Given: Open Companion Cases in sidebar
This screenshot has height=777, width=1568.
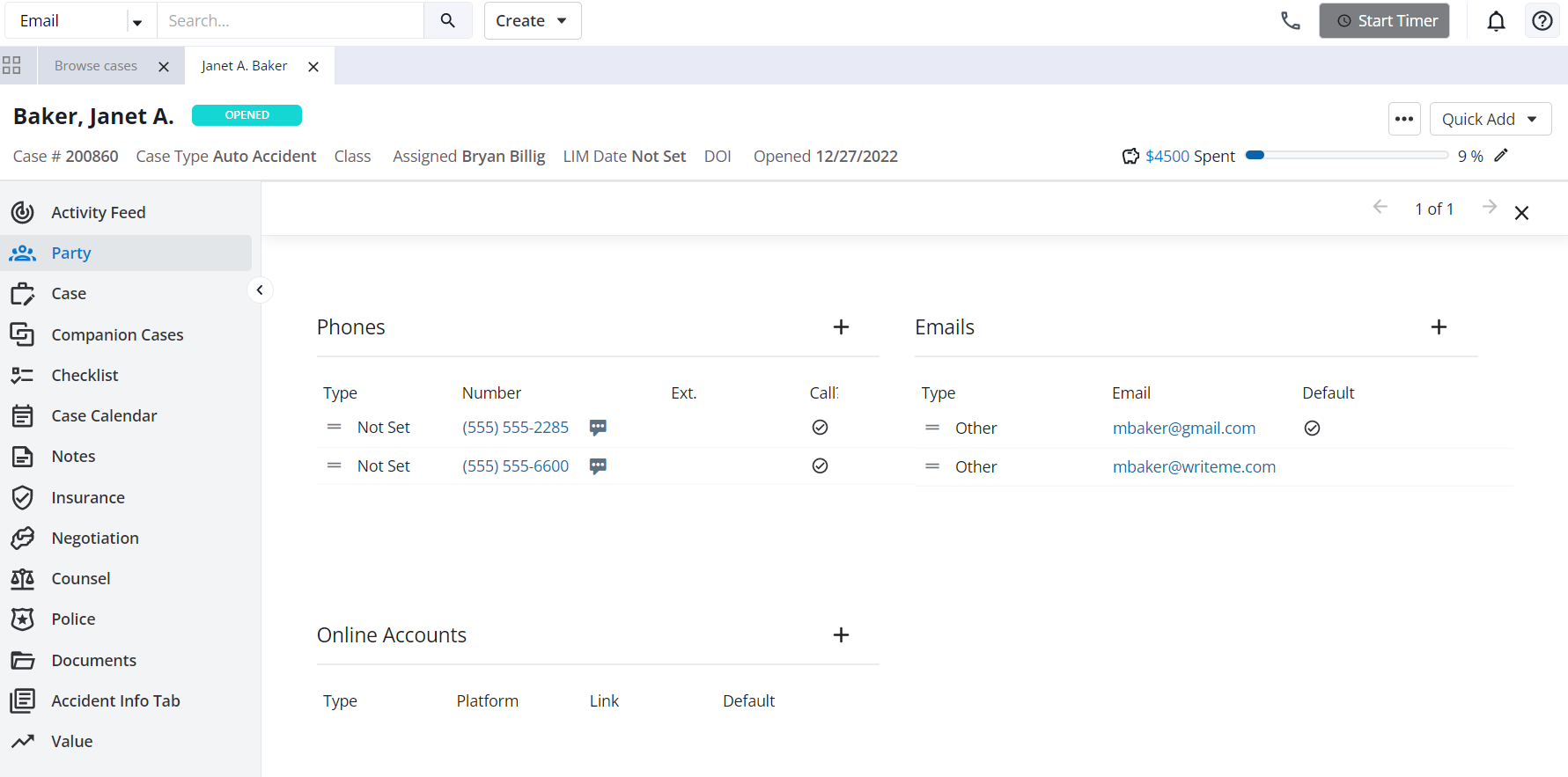Looking at the screenshot, I should [x=127, y=334].
